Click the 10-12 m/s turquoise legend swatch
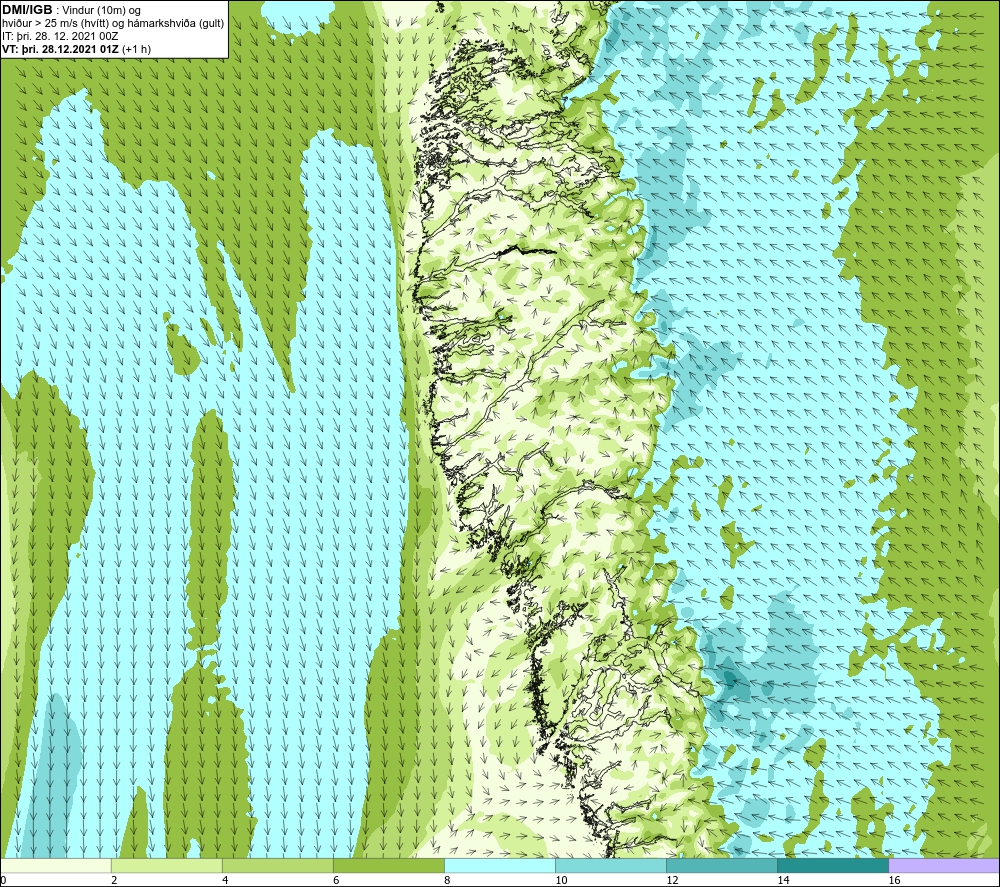Screen dimensions: 1000x887 [611, 865]
